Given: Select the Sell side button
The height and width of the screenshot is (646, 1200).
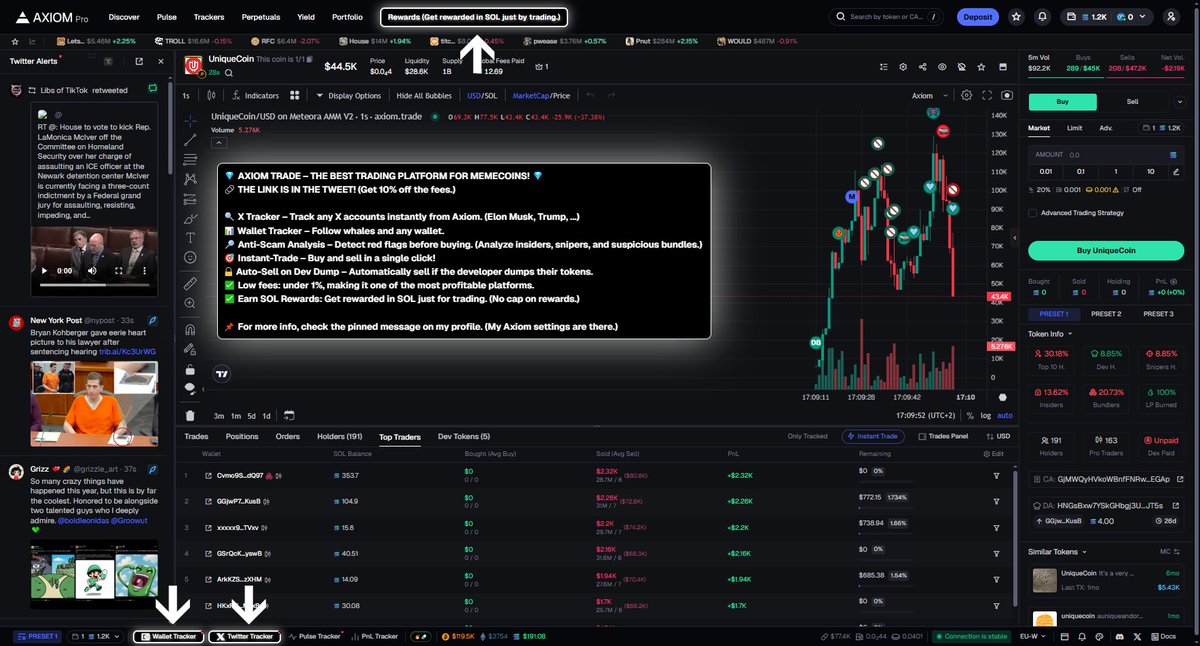Looking at the screenshot, I should pos(1132,101).
